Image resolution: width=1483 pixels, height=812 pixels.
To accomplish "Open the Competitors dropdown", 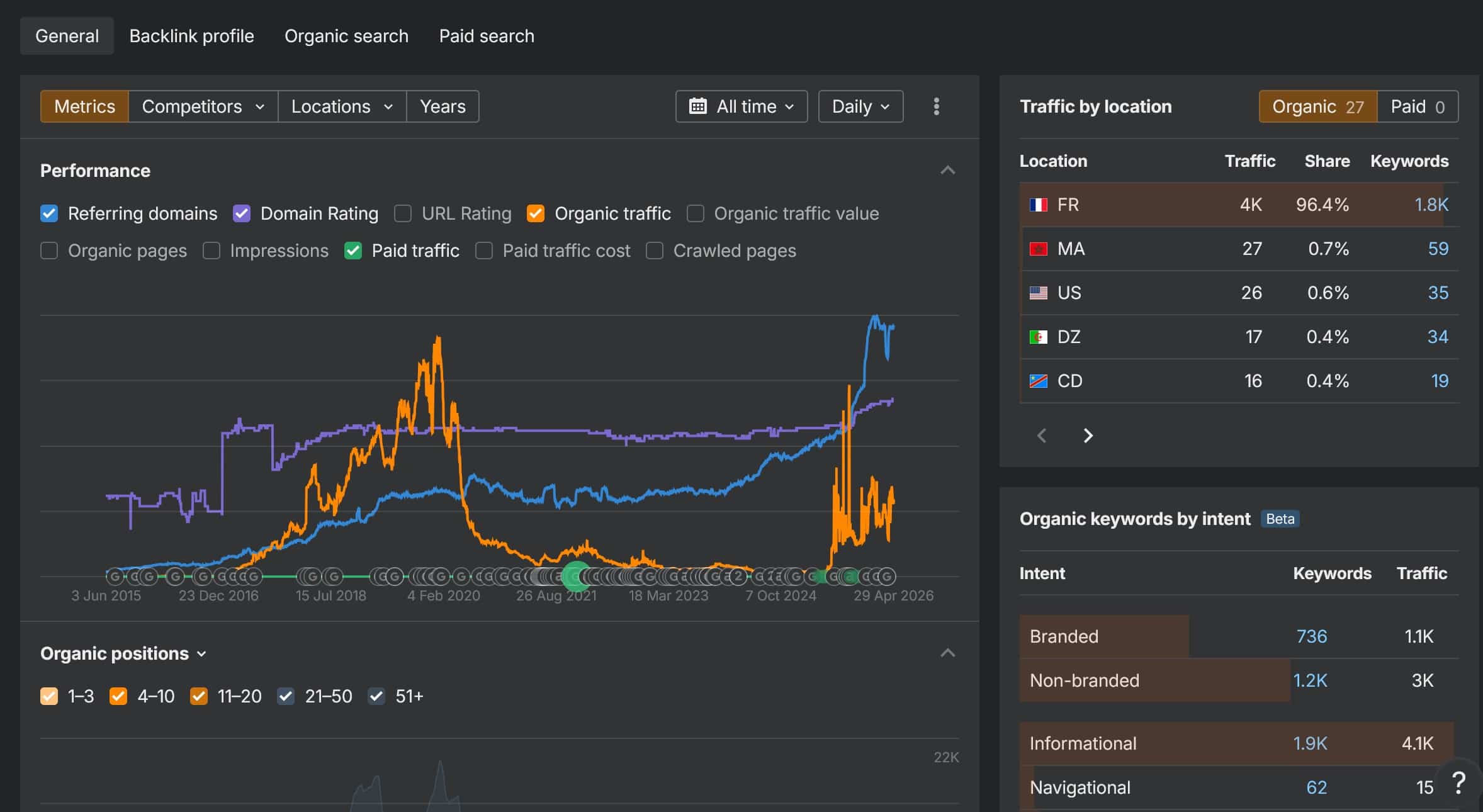I will [203, 106].
